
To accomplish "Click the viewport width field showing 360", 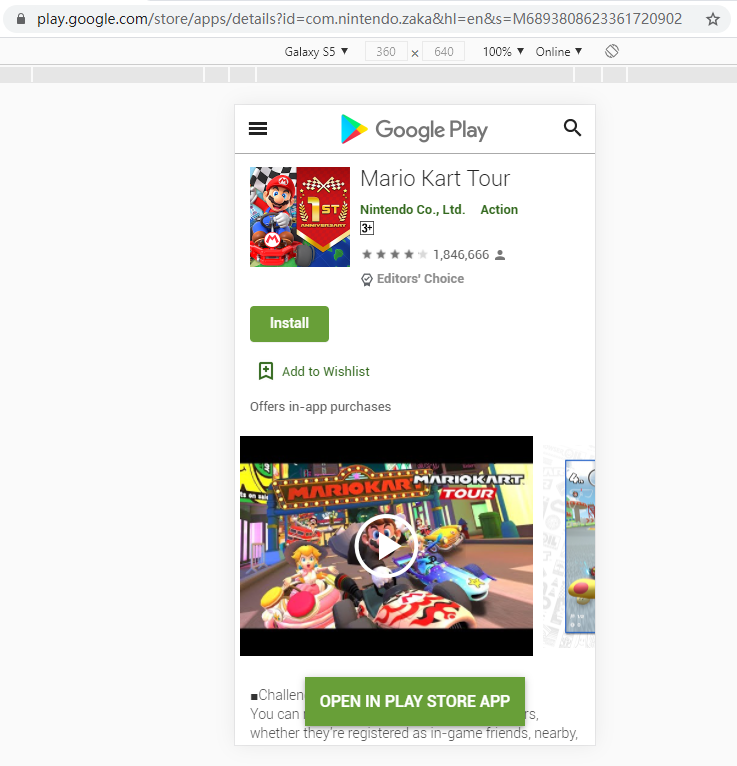I will click(x=385, y=51).
